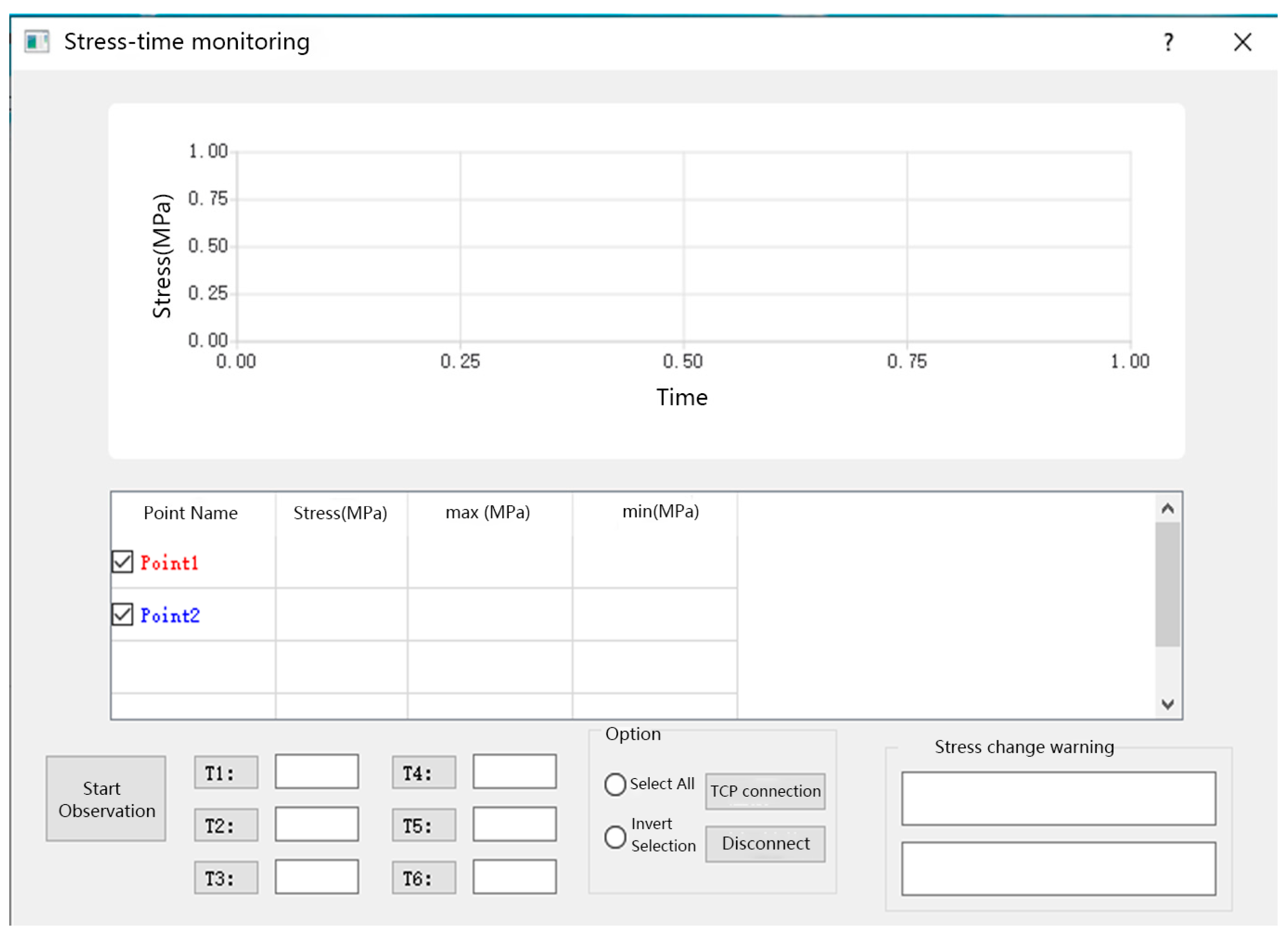1288x940 pixels.
Task: Click the Point Name column header
Action: [191, 513]
